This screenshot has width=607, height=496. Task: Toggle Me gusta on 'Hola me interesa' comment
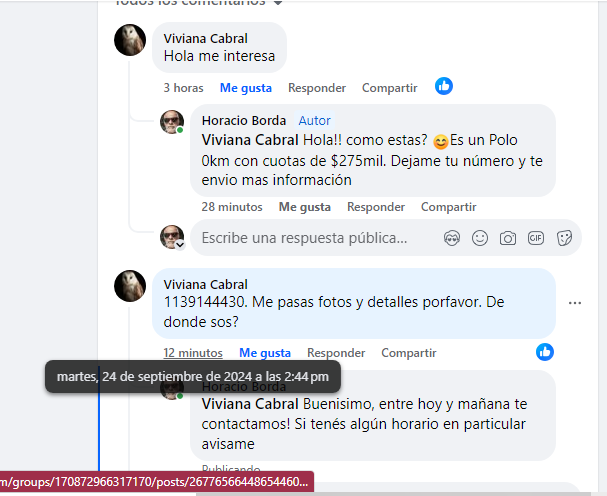tap(246, 88)
